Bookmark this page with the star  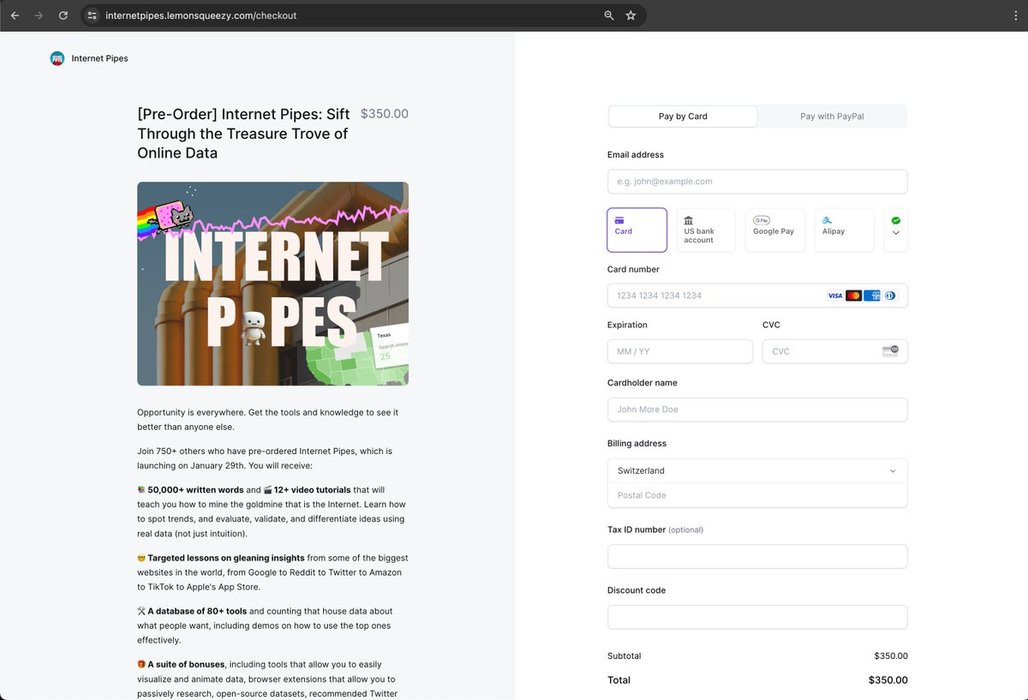click(x=631, y=15)
